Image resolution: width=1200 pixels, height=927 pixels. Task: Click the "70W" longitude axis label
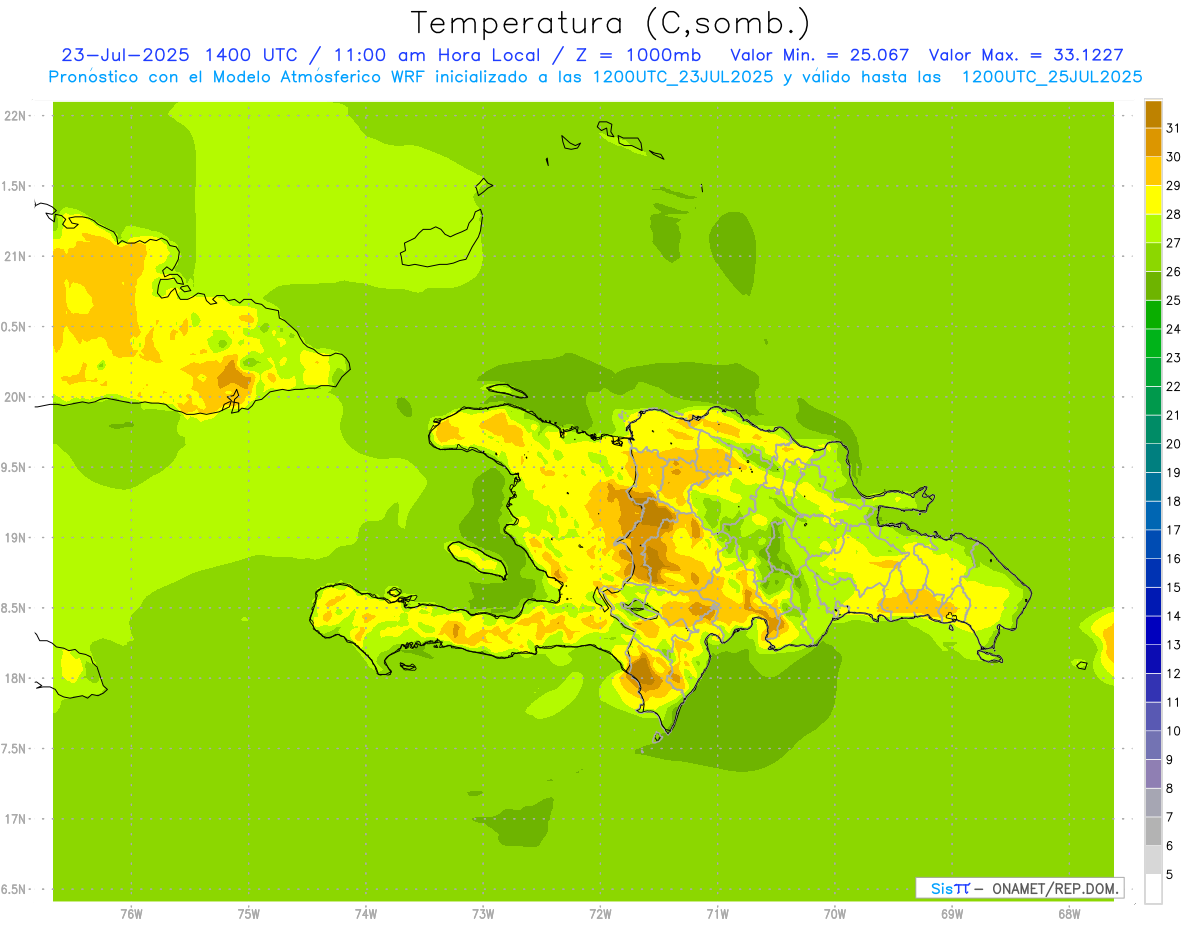coord(835,914)
